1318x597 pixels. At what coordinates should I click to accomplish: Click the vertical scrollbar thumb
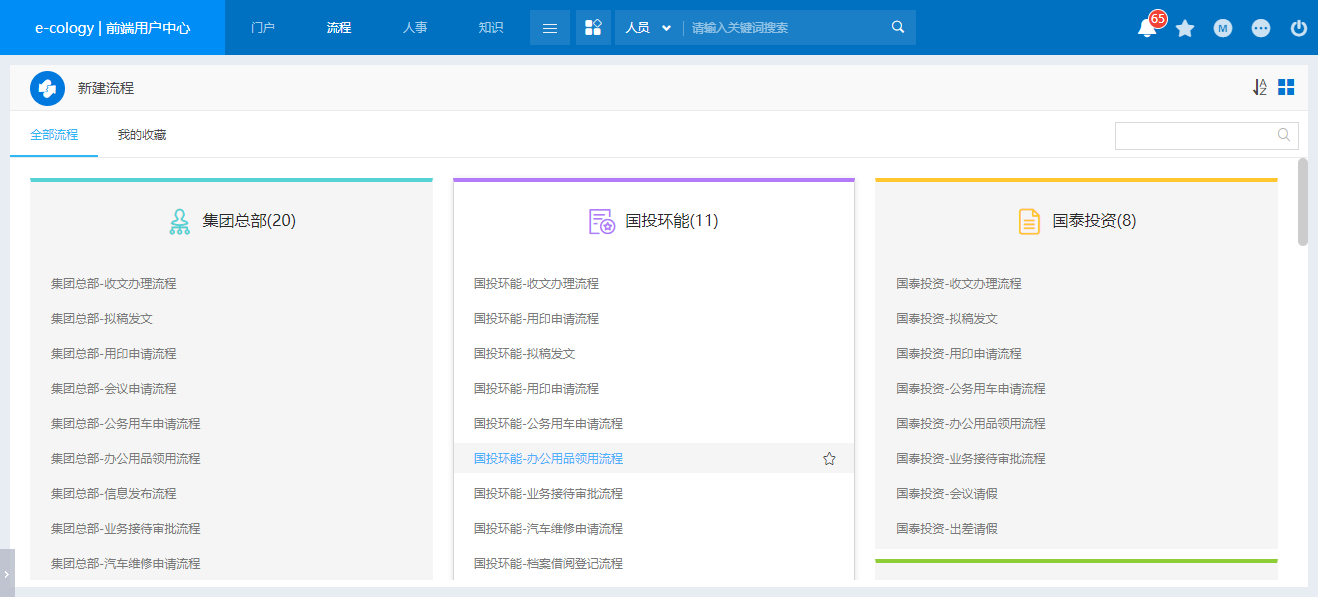tap(1303, 201)
